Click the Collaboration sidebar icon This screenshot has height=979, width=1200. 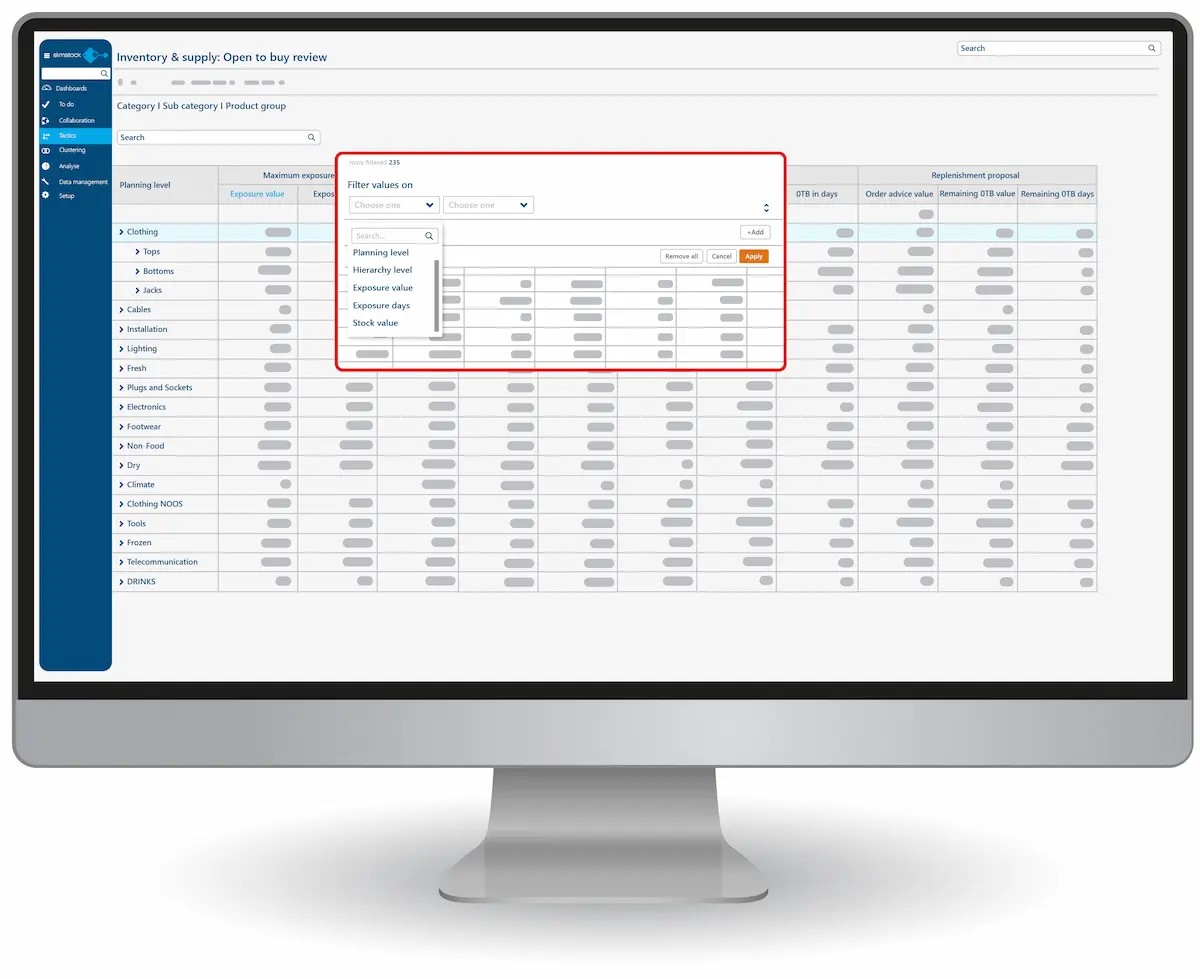click(46, 120)
